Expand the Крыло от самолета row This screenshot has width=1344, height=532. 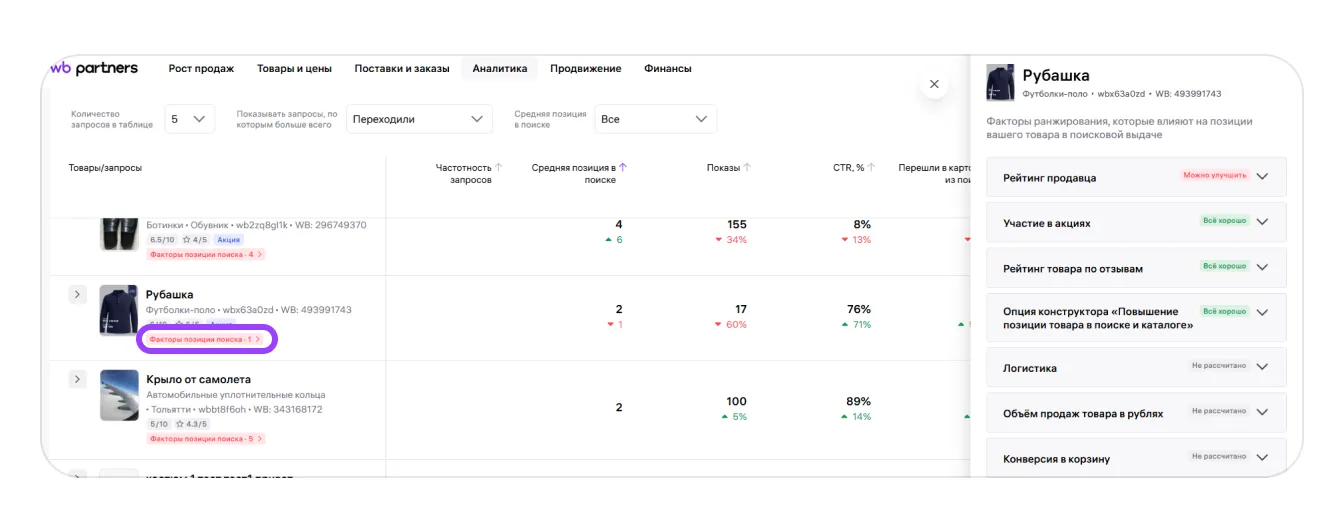click(x=77, y=380)
